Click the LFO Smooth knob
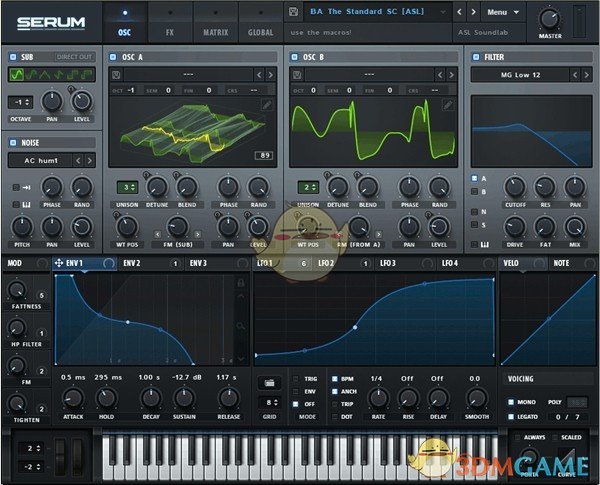The width and height of the screenshot is (600, 485). (476, 398)
